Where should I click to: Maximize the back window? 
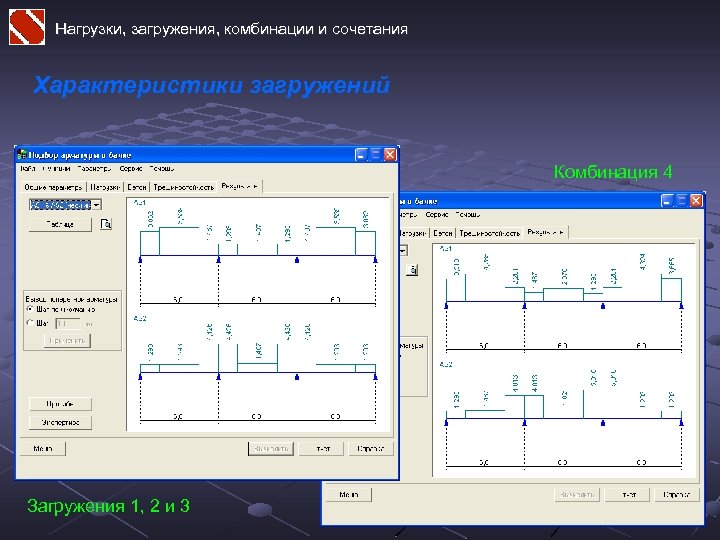[x=682, y=201]
